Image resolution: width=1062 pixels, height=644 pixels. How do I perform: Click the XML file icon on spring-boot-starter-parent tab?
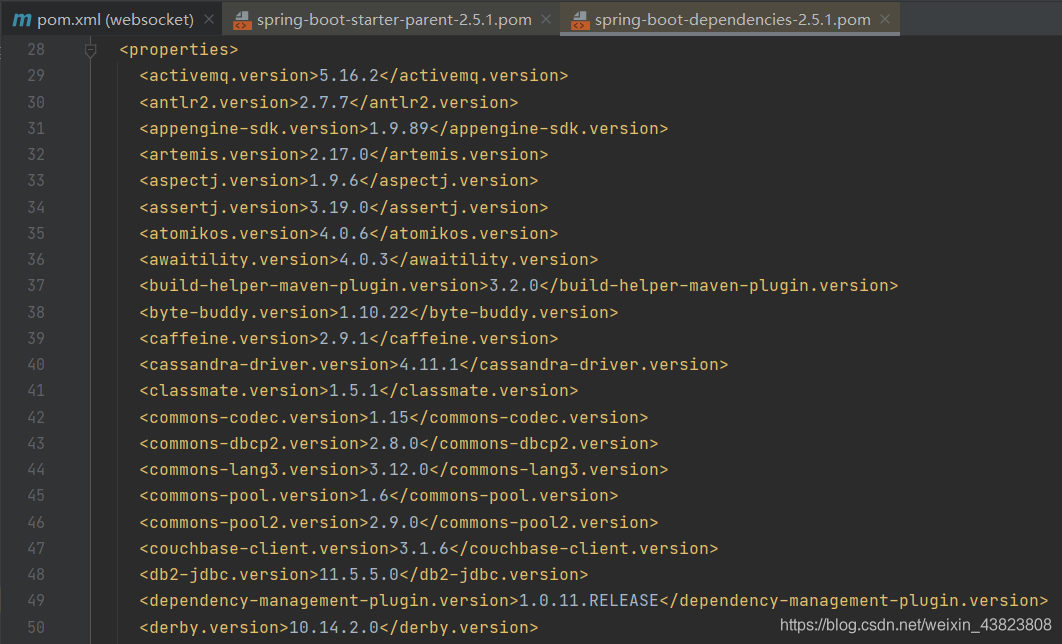(240, 20)
